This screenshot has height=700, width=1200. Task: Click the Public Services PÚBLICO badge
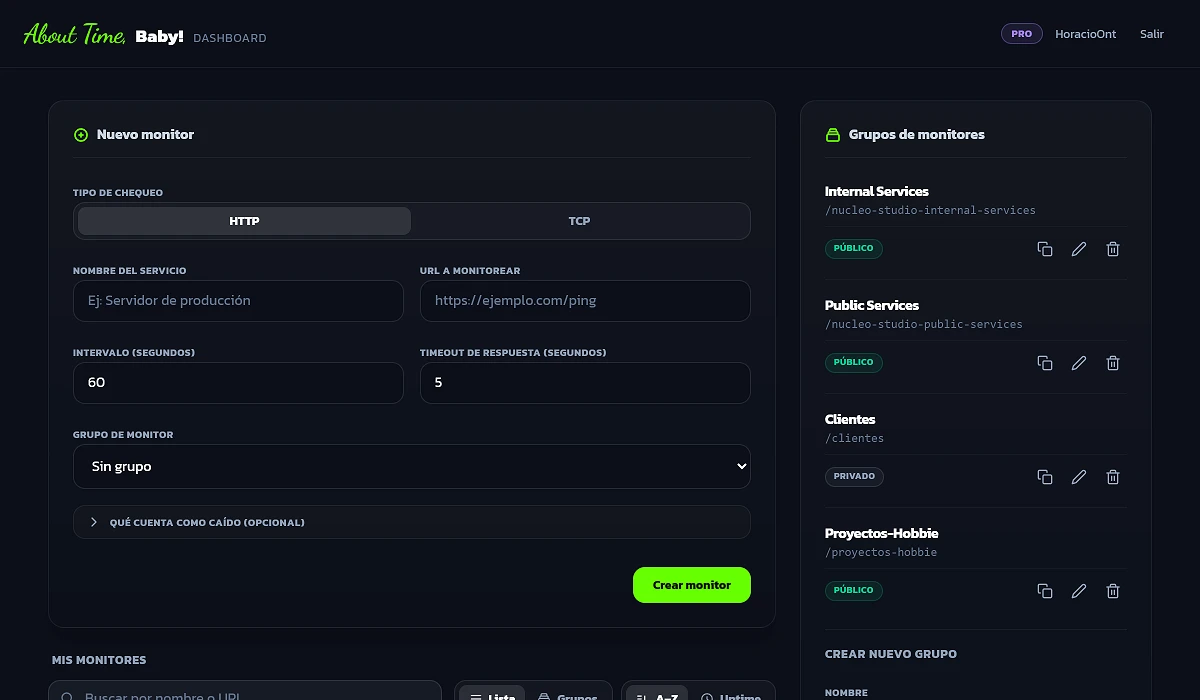854,362
